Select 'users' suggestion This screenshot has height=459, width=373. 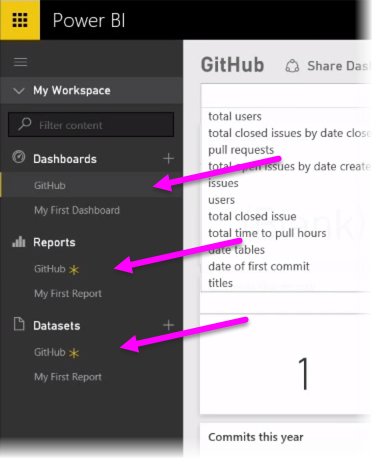221,200
